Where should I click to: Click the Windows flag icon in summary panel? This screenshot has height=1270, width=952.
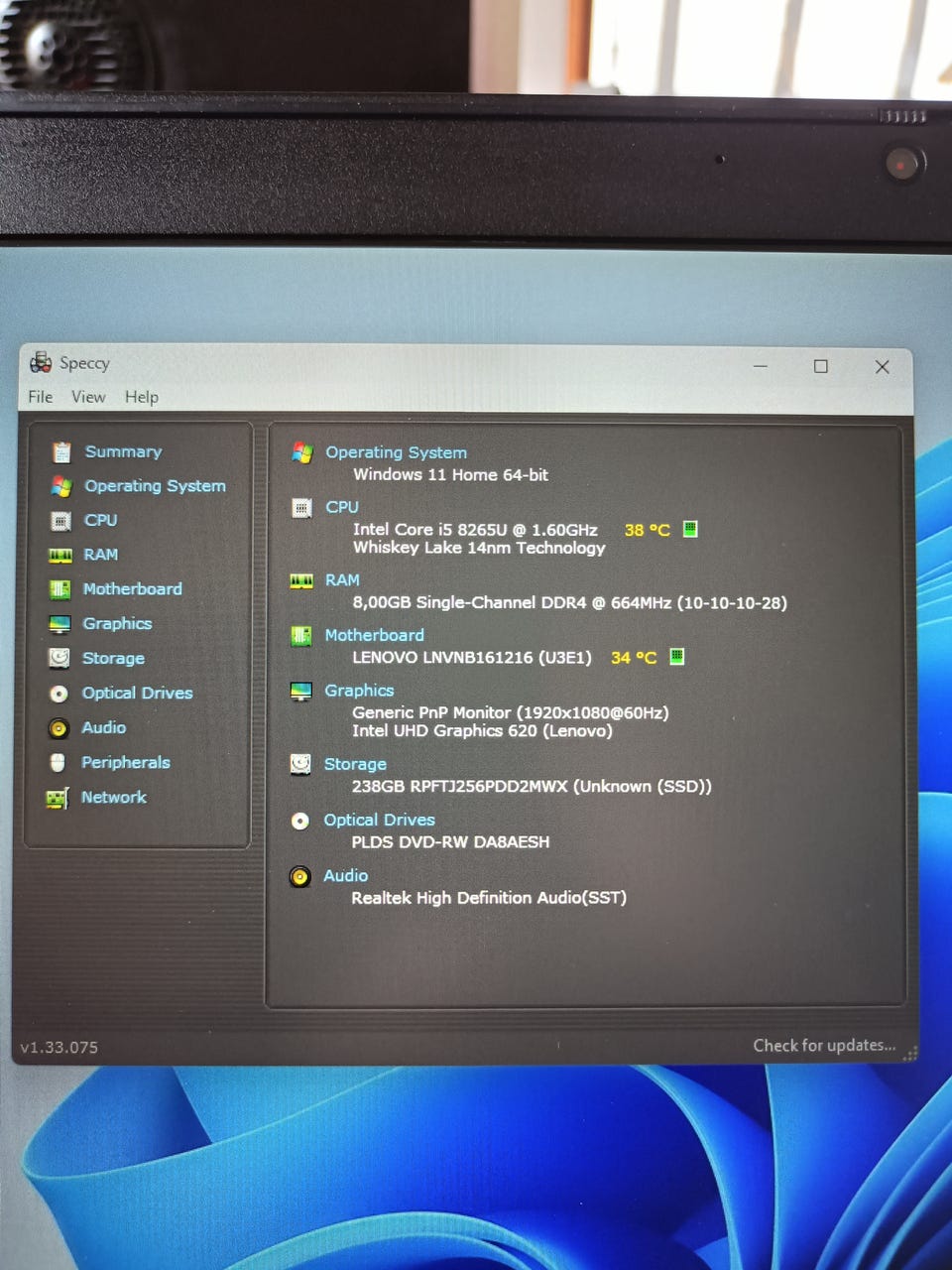point(302,453)
